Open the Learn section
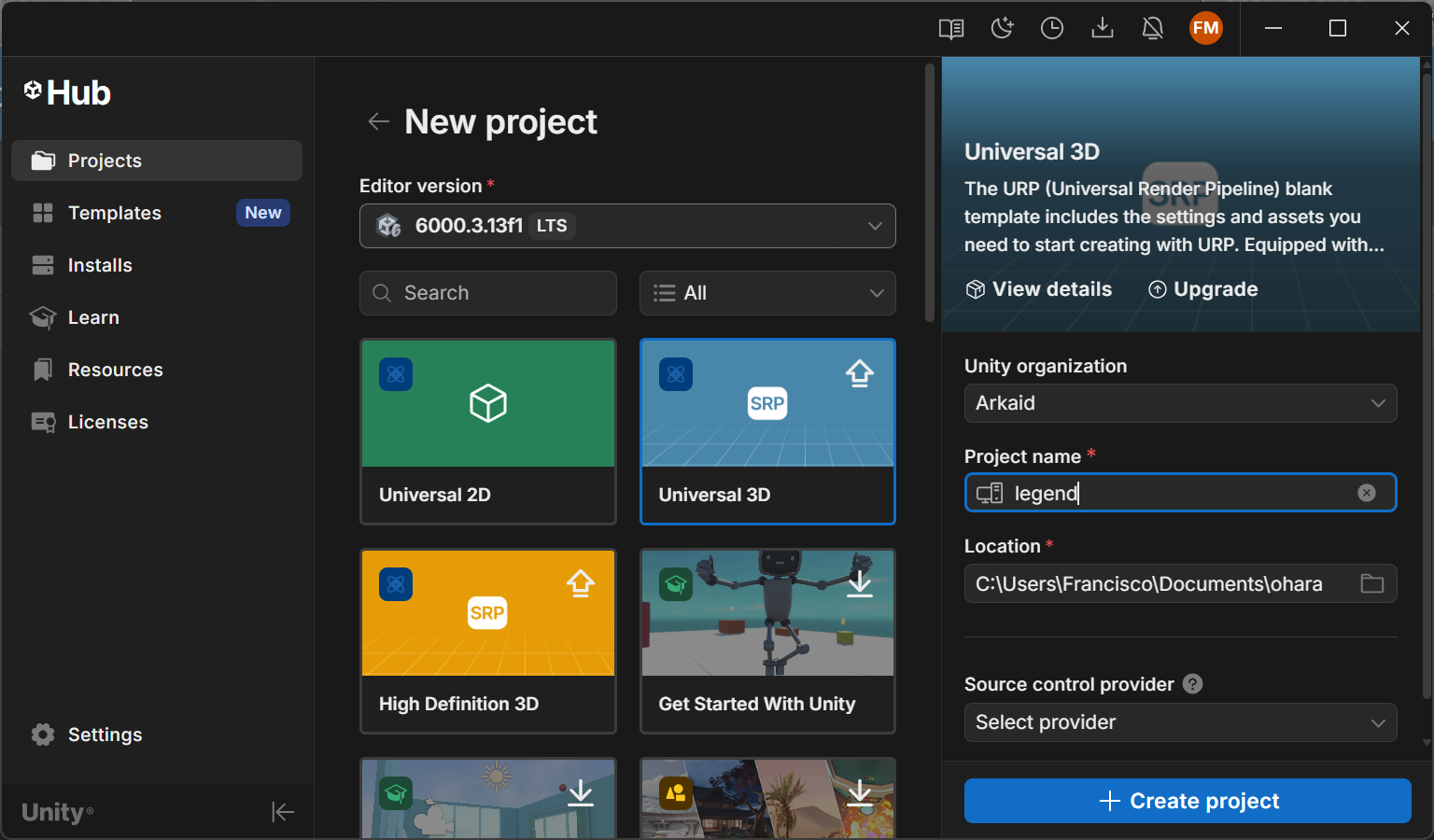1434x840 pixels. [157, 317]
